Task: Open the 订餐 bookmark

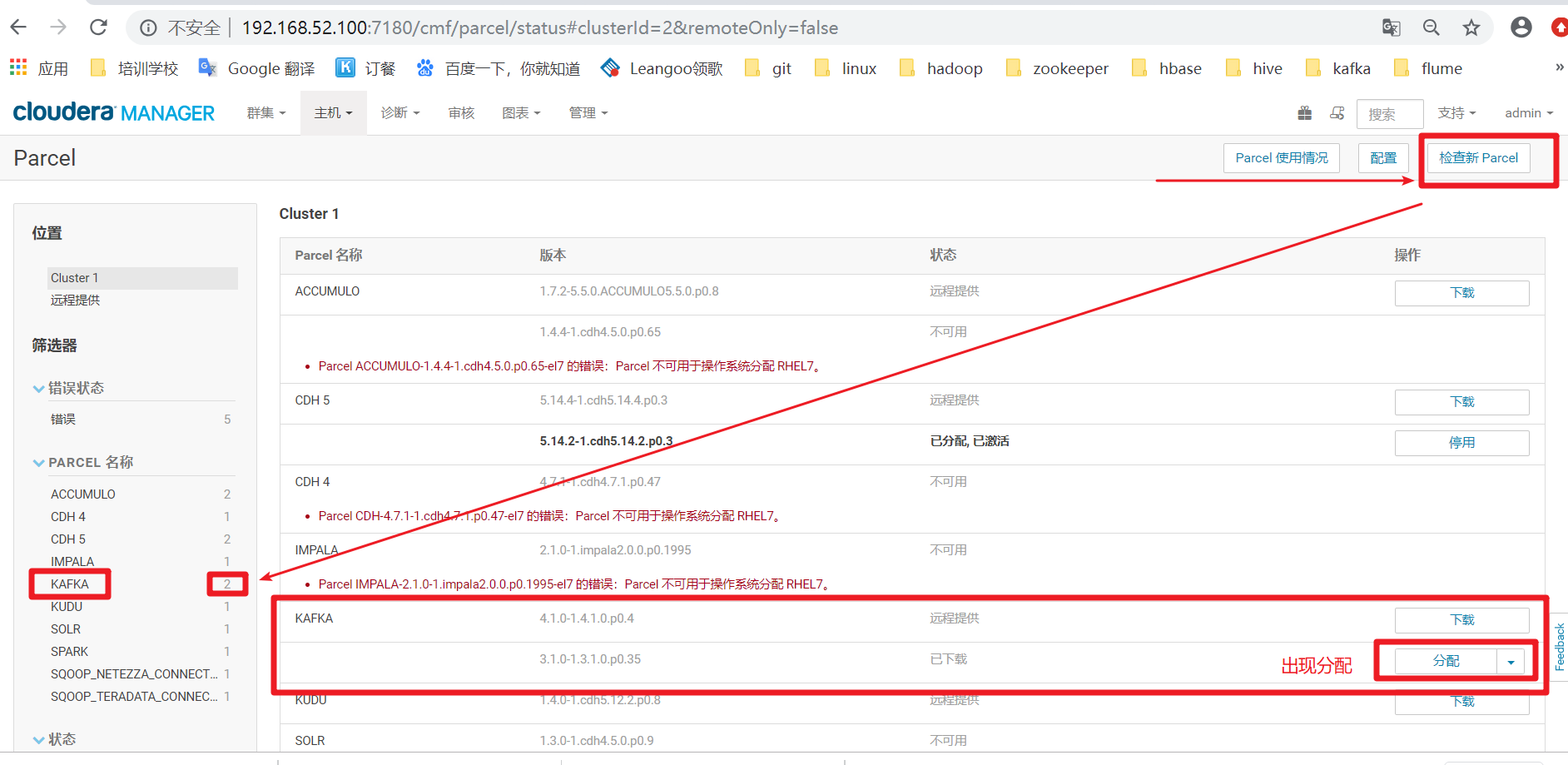Action: tap(365, 68)
